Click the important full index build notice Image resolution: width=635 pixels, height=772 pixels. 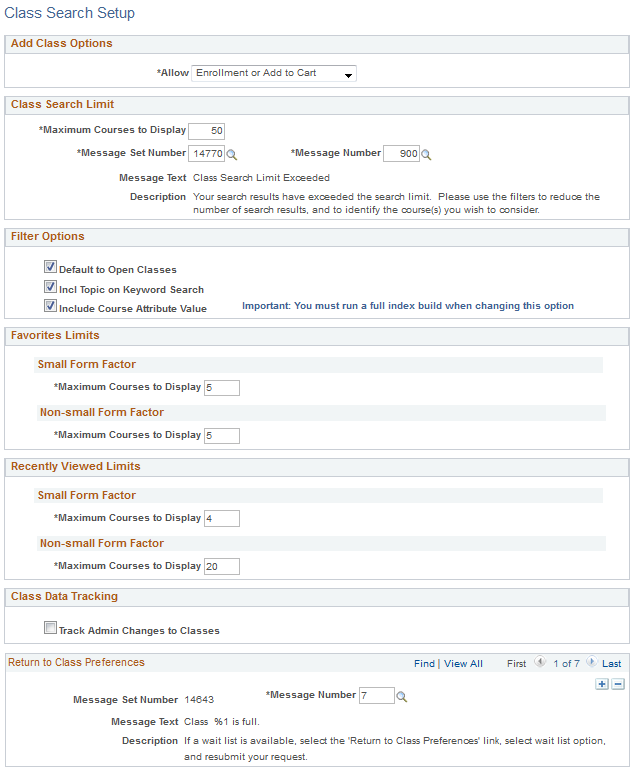coord(408,306)
